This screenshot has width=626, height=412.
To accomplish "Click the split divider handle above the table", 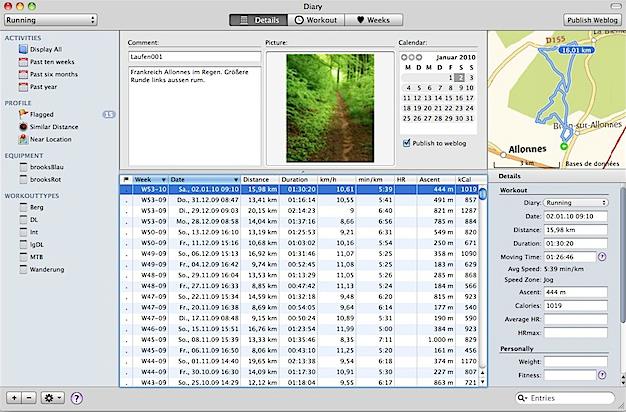I will coord(303,172).
